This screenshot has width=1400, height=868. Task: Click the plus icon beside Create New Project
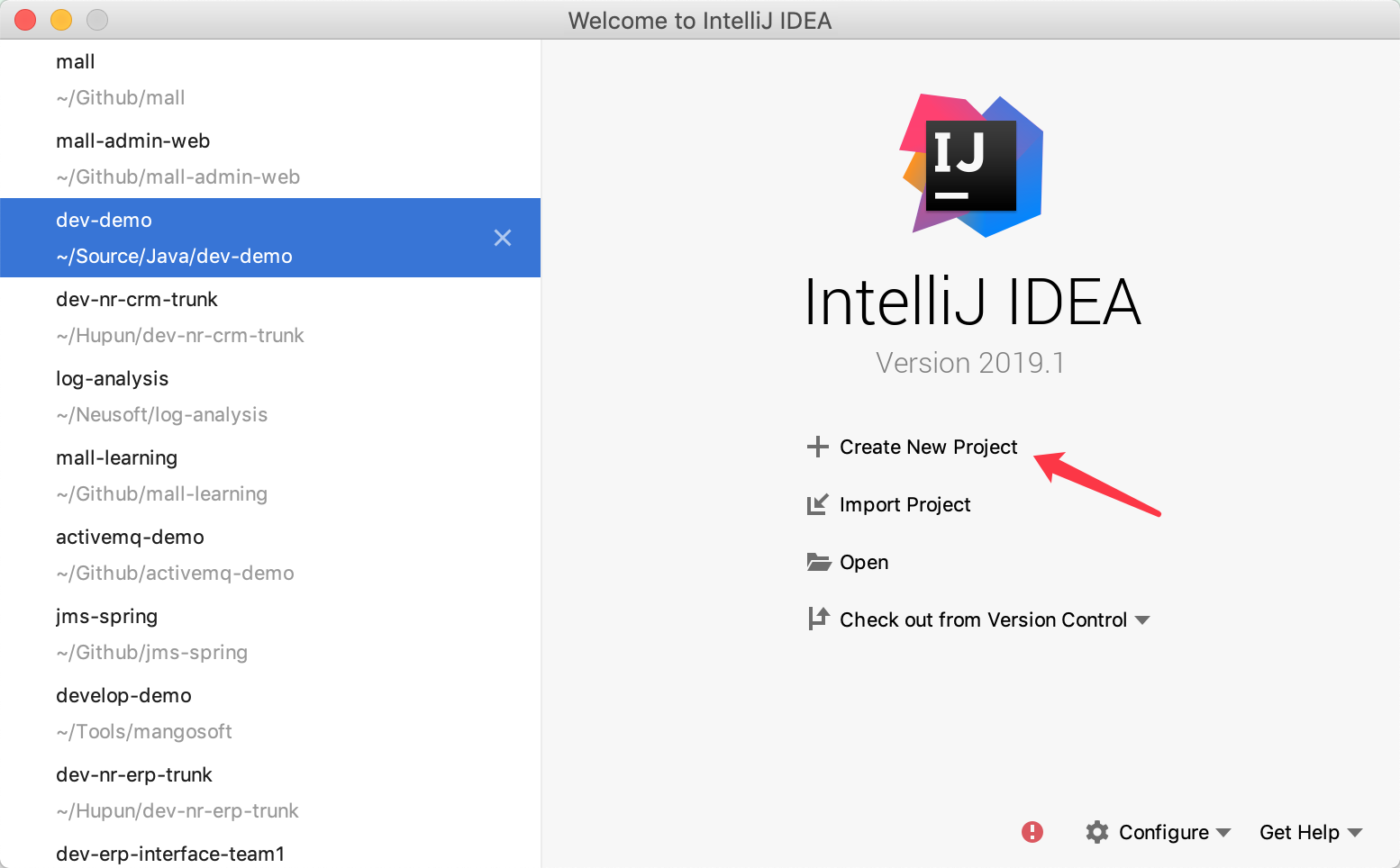(x=817, y=447)
